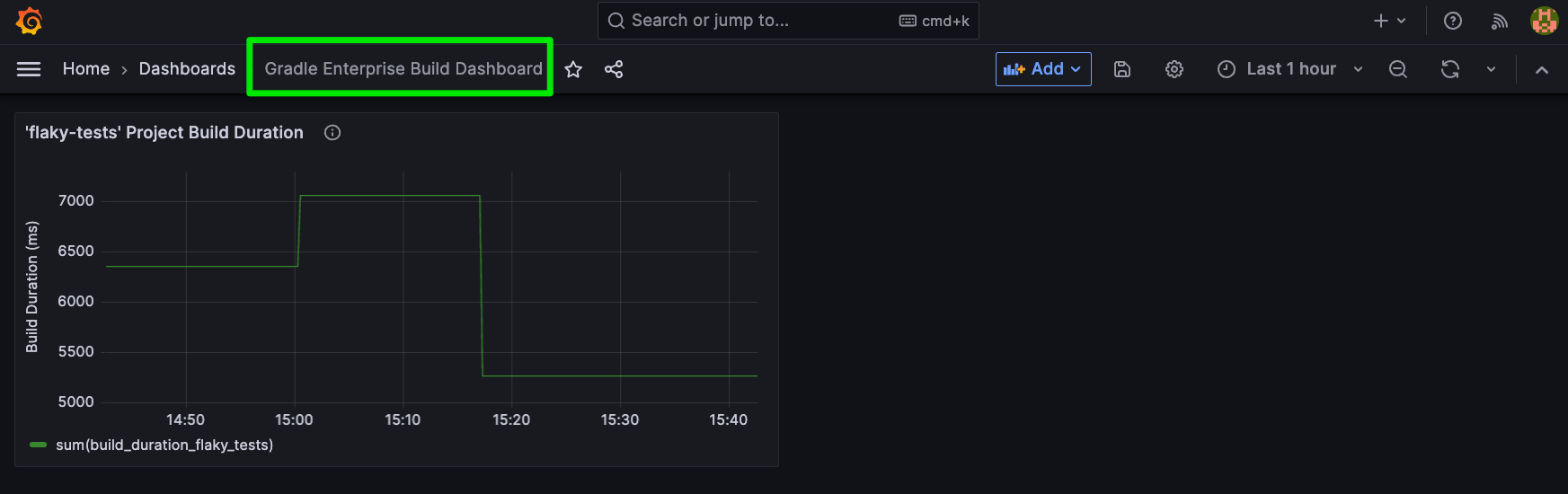1568x494 pixels.
Task: Click the Search or jump to field
Action: tap(788, 21)
